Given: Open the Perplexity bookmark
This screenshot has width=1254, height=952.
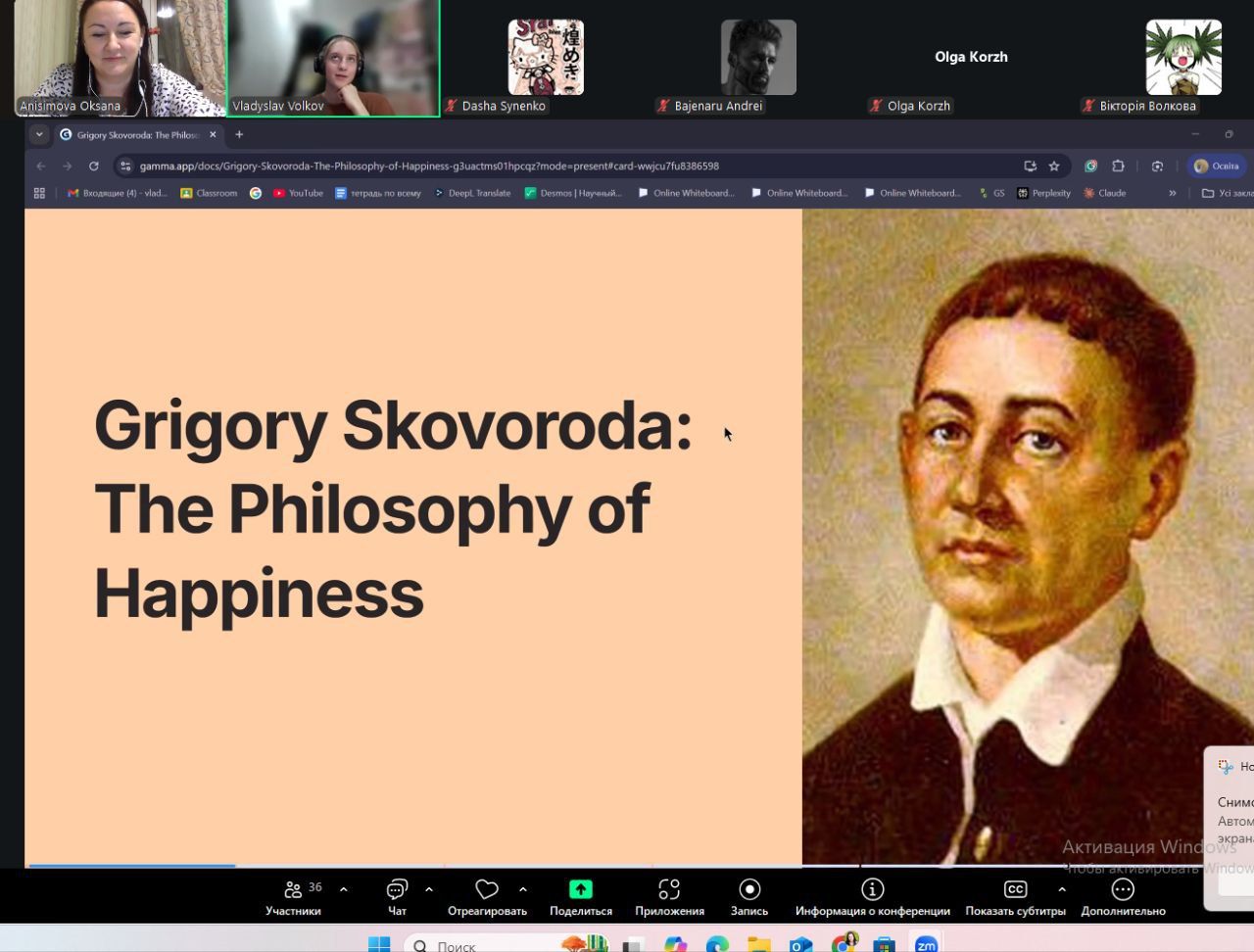Looking at the screenshot, I should tap(1043, 194).
